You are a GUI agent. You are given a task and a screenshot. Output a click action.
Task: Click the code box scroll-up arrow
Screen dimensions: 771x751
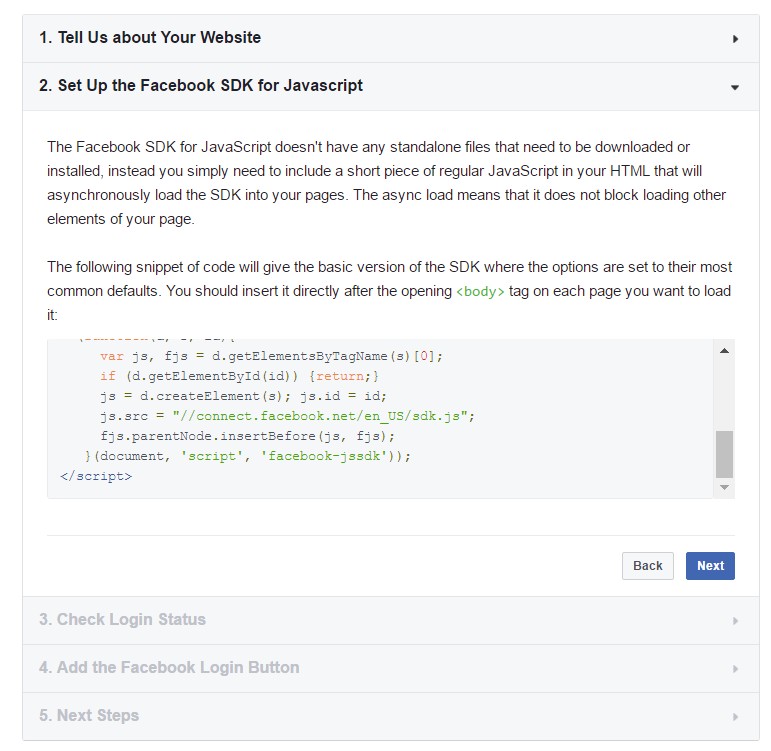pyautogui.click(x=724, y=351)
